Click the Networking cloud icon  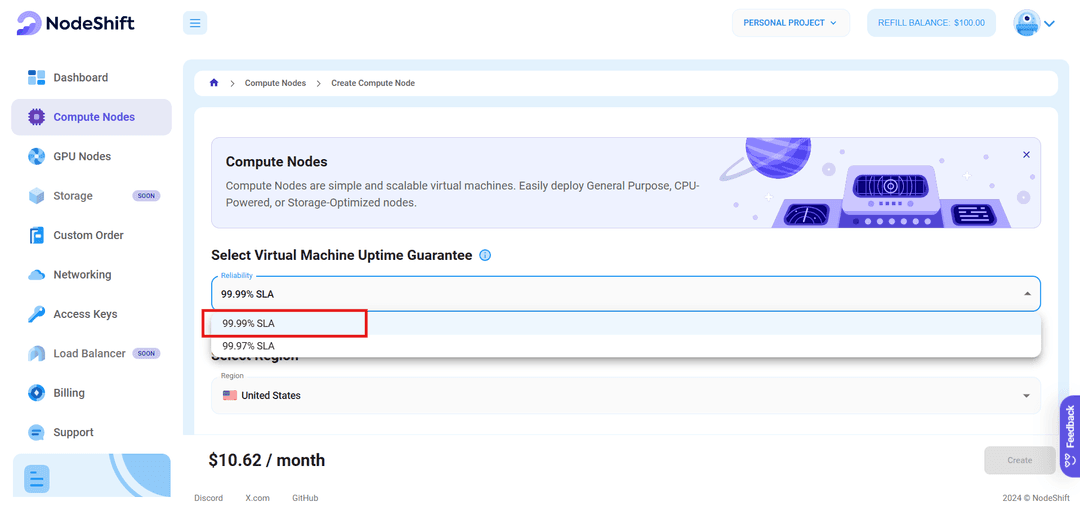(37, 275)
